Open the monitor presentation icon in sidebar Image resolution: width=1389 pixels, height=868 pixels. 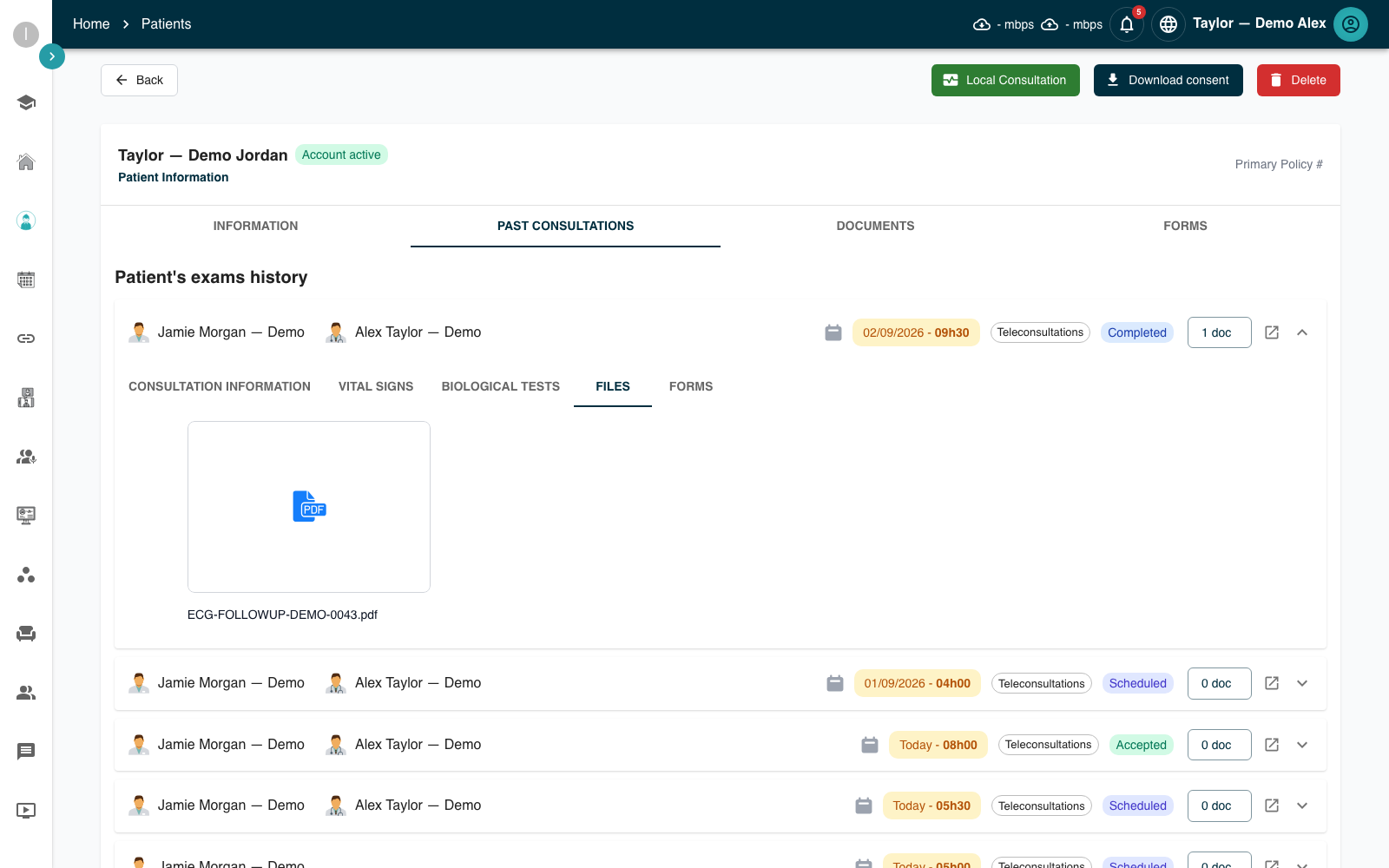point(26,516)
